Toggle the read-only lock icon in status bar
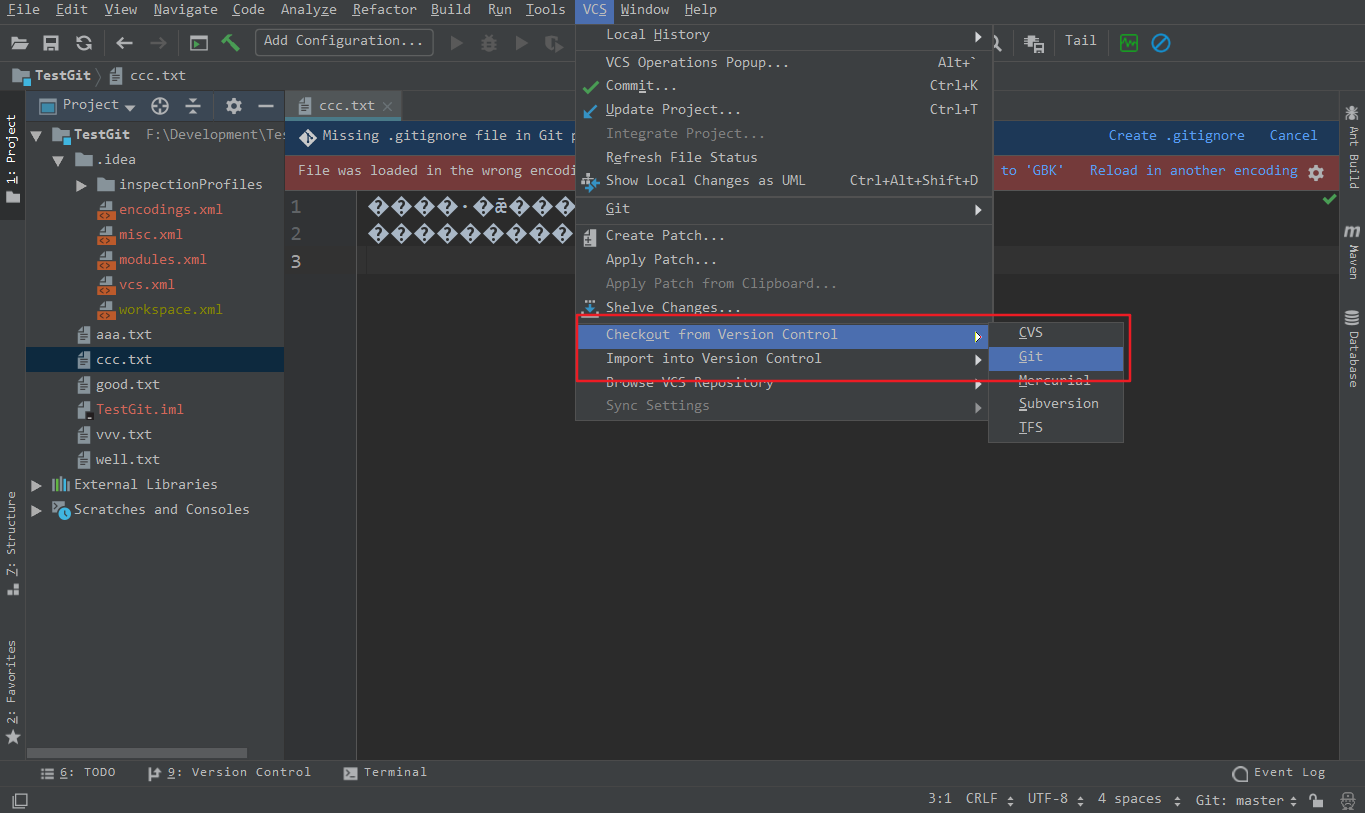This screenshot has width=1365, height=813. pyautogui.click(x=1317, y=800)
